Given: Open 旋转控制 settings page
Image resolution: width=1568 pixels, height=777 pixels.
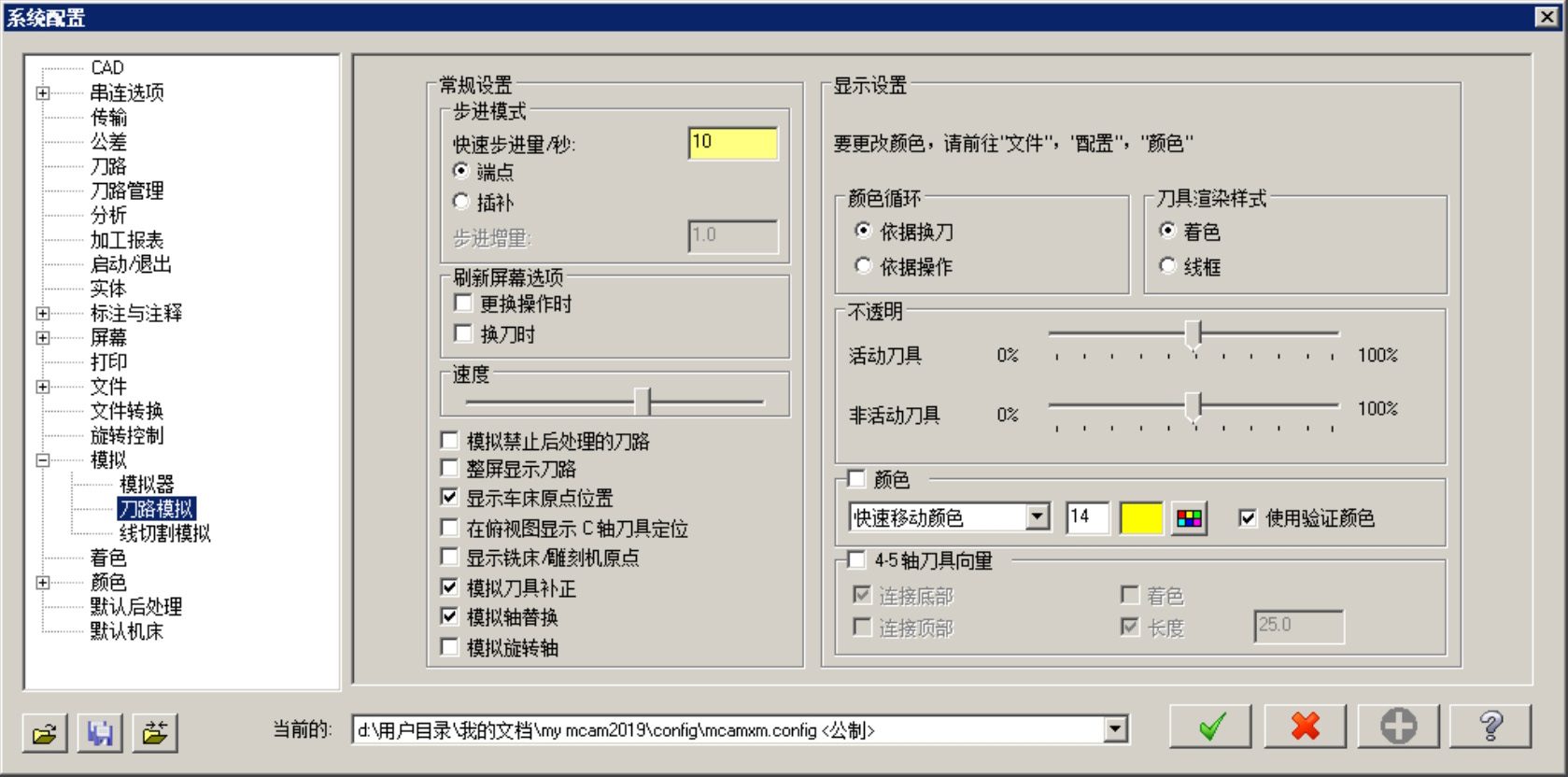Looking at the screenshot, I should pyautogui.click(x=127, y=435).
